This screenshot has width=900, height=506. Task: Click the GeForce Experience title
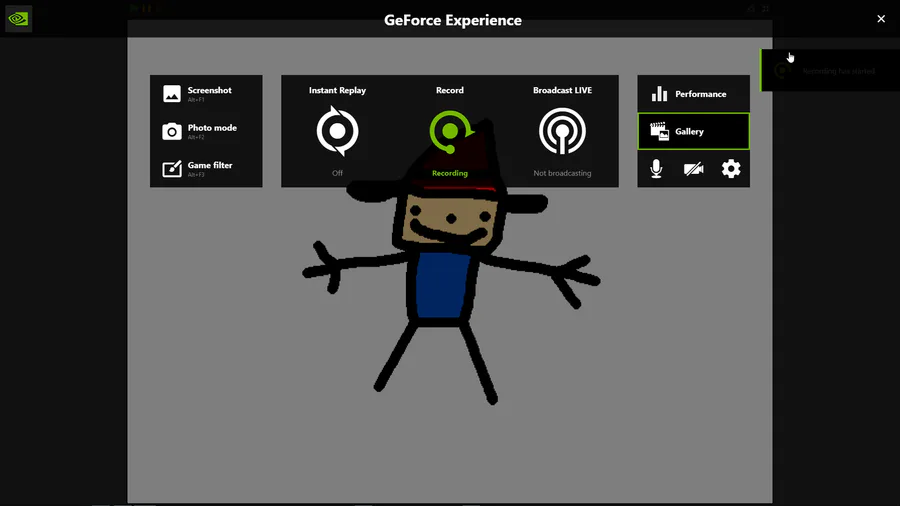pyautogui.click(x=453, y=20)
